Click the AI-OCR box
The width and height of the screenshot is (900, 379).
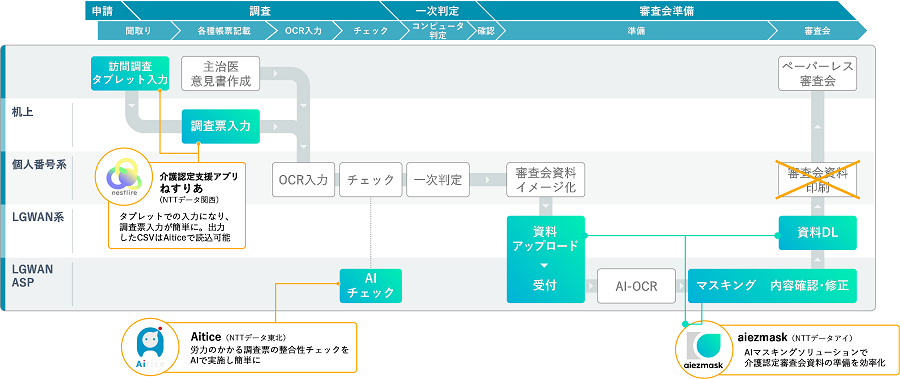pyautogui.click(x=637, y=285)
